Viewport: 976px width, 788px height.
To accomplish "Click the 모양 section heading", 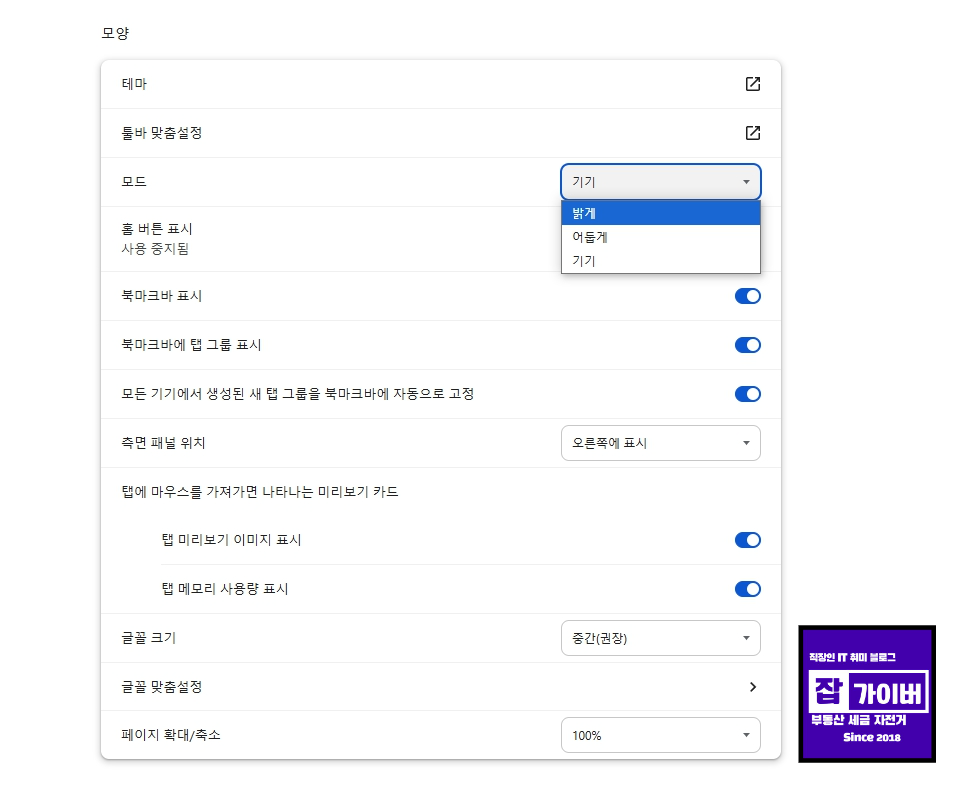I will tap(115, 33).
